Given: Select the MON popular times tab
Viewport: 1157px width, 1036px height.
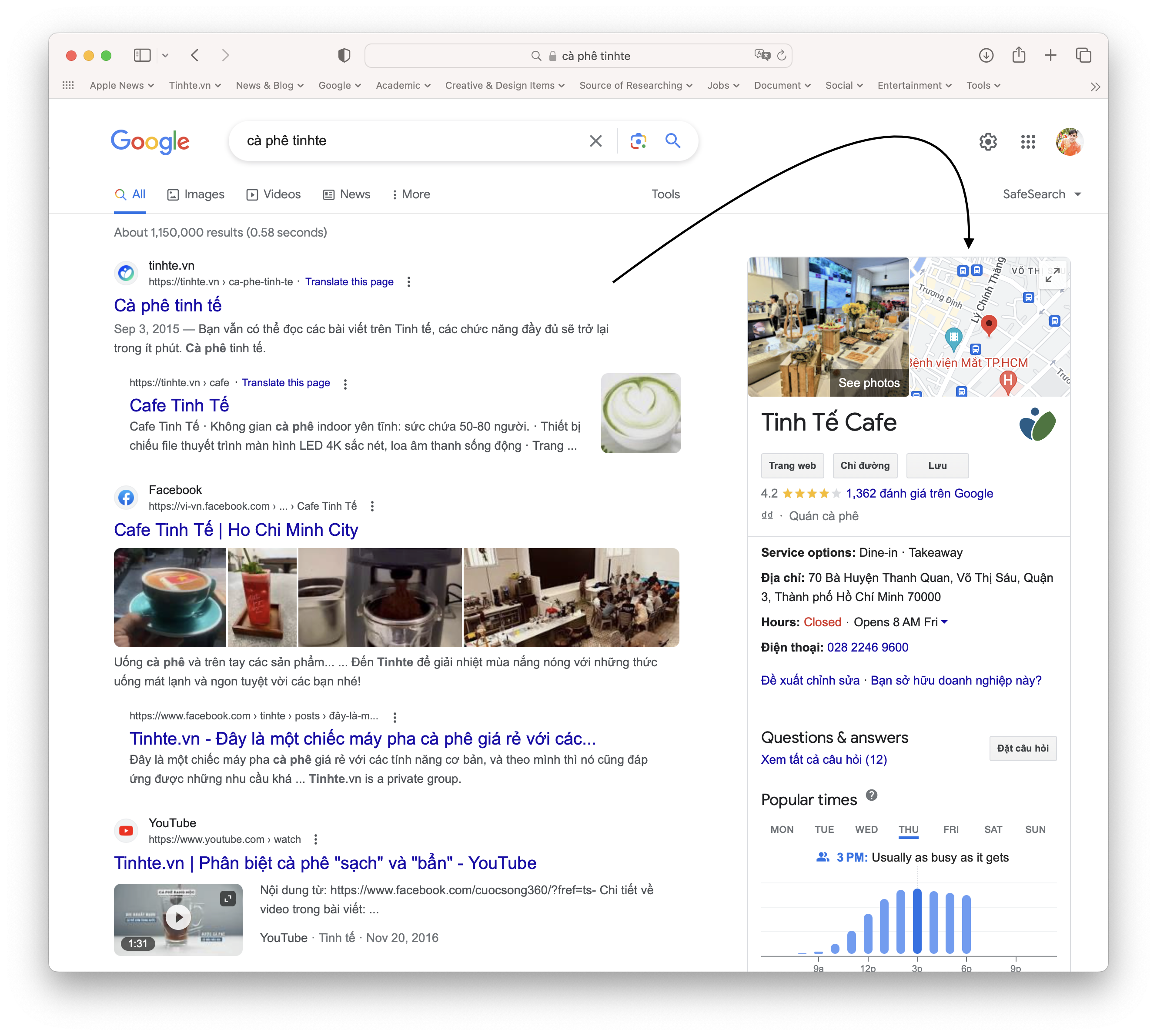Looking at the screenshot, I should [782, 829].
